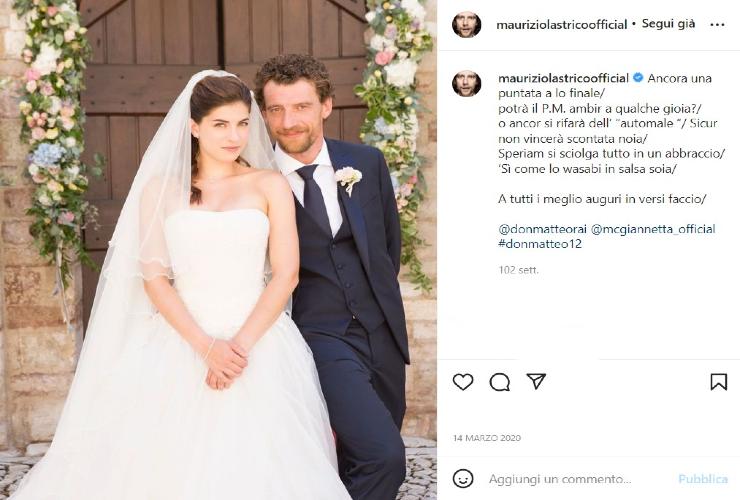Click the '14 MARZO 2020' date
This screenshot has height=500, width=740.
tap(487, 438)
